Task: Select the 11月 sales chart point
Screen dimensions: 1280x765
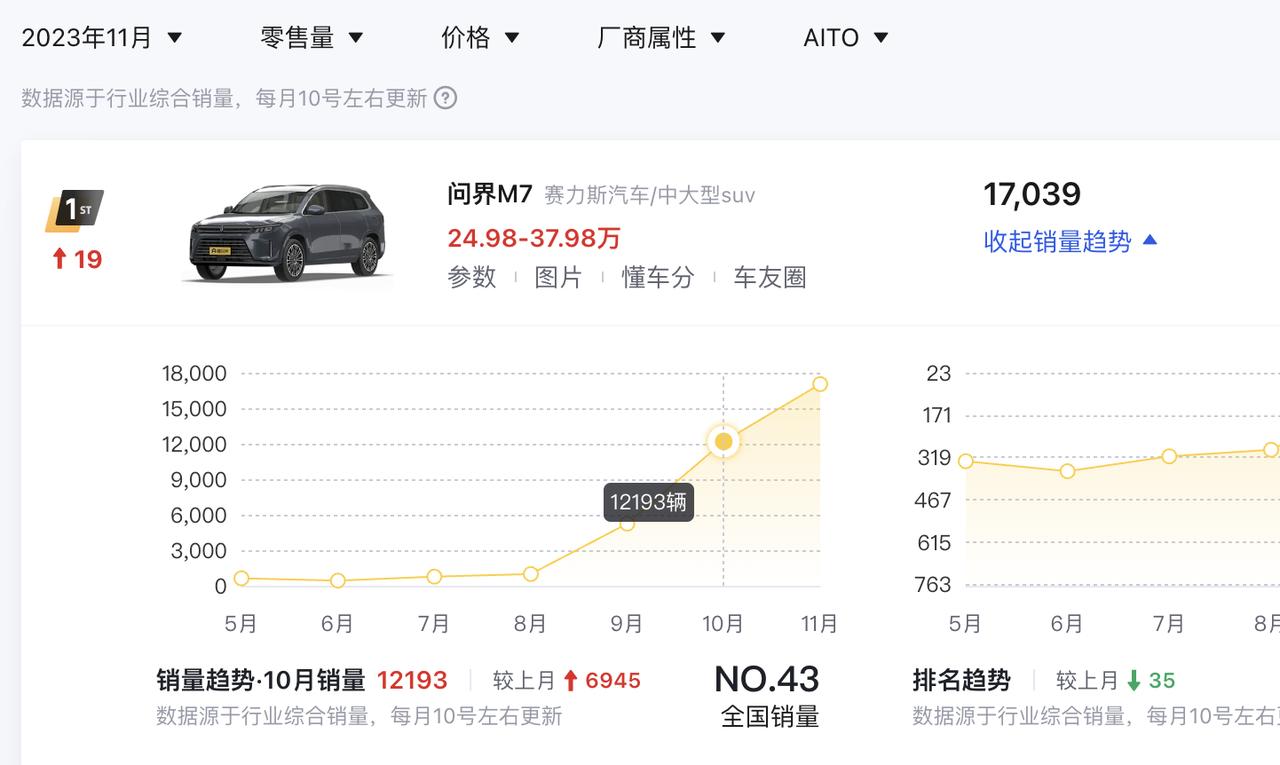Action: tap(820, 384)
